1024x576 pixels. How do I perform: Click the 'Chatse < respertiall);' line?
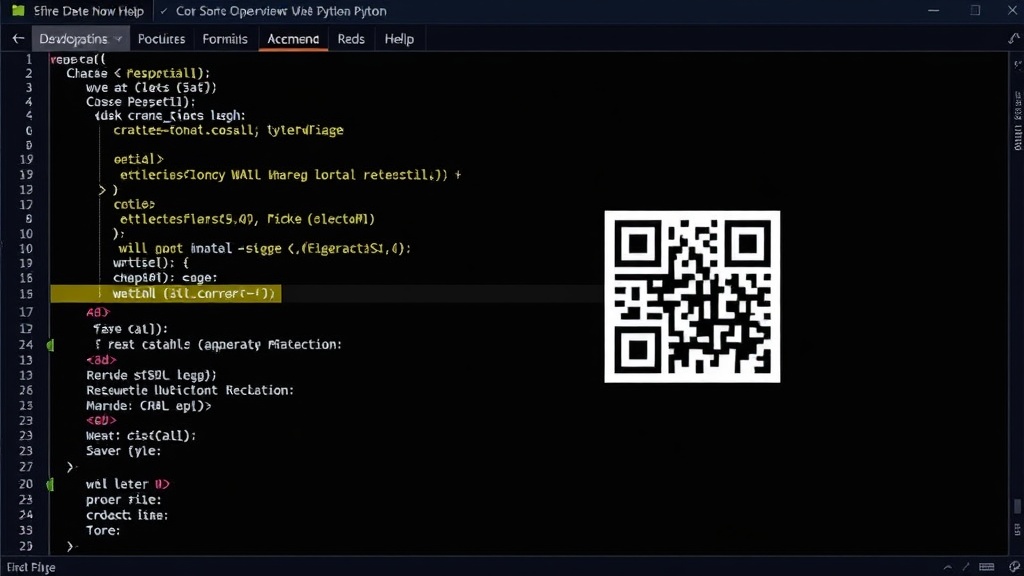coord(138,73)
